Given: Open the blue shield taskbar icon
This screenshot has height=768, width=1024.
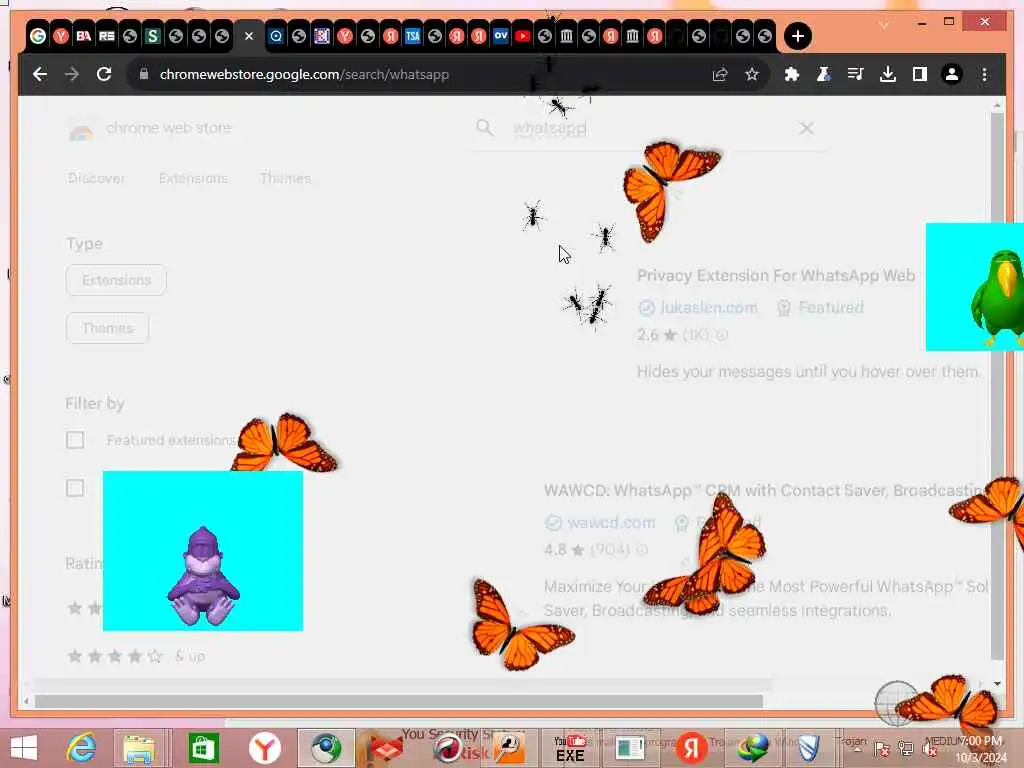Looking at the screenshot, I should click(x=808, y=748).
